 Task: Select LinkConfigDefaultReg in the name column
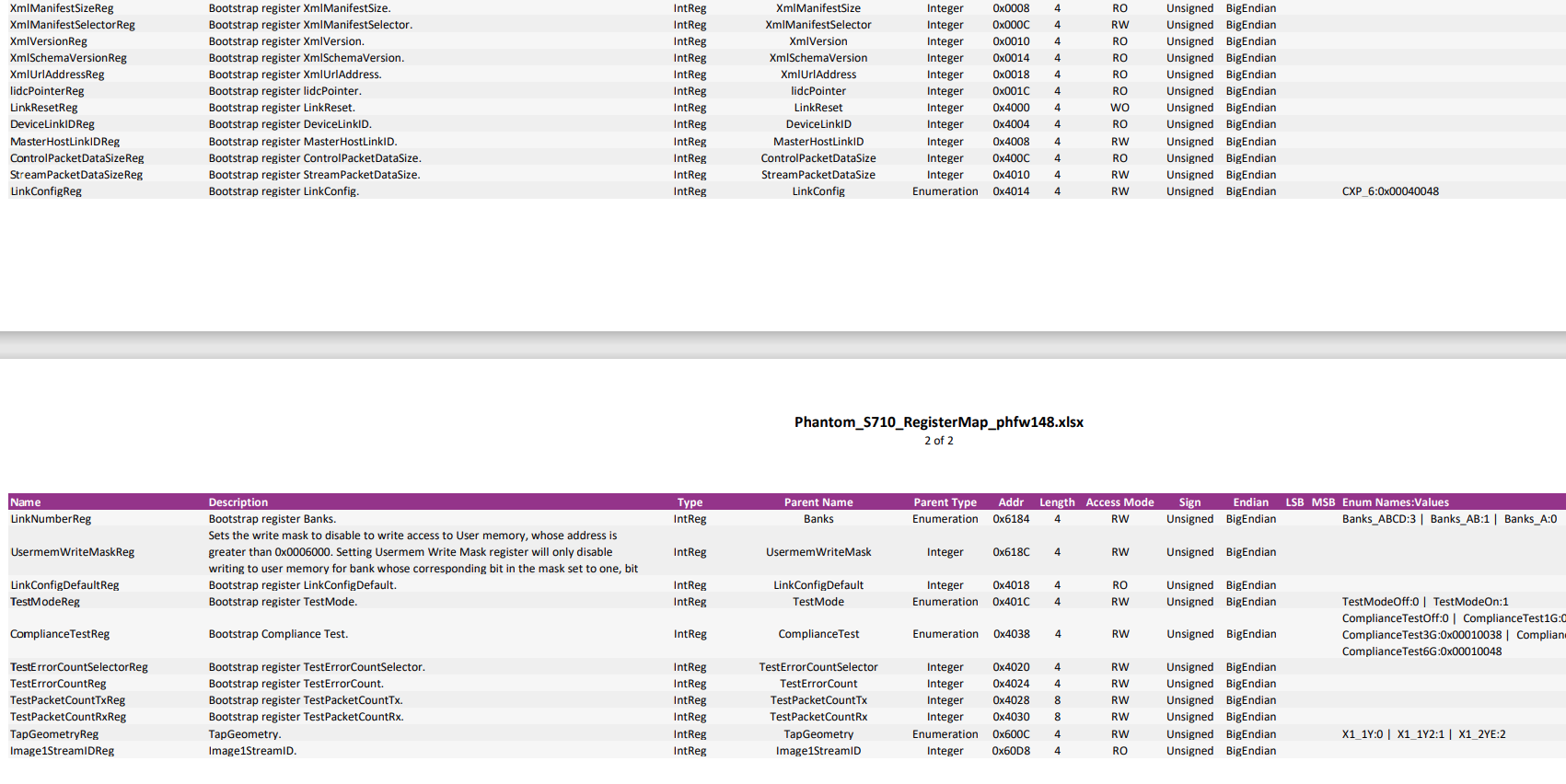[x=64, y=585]
